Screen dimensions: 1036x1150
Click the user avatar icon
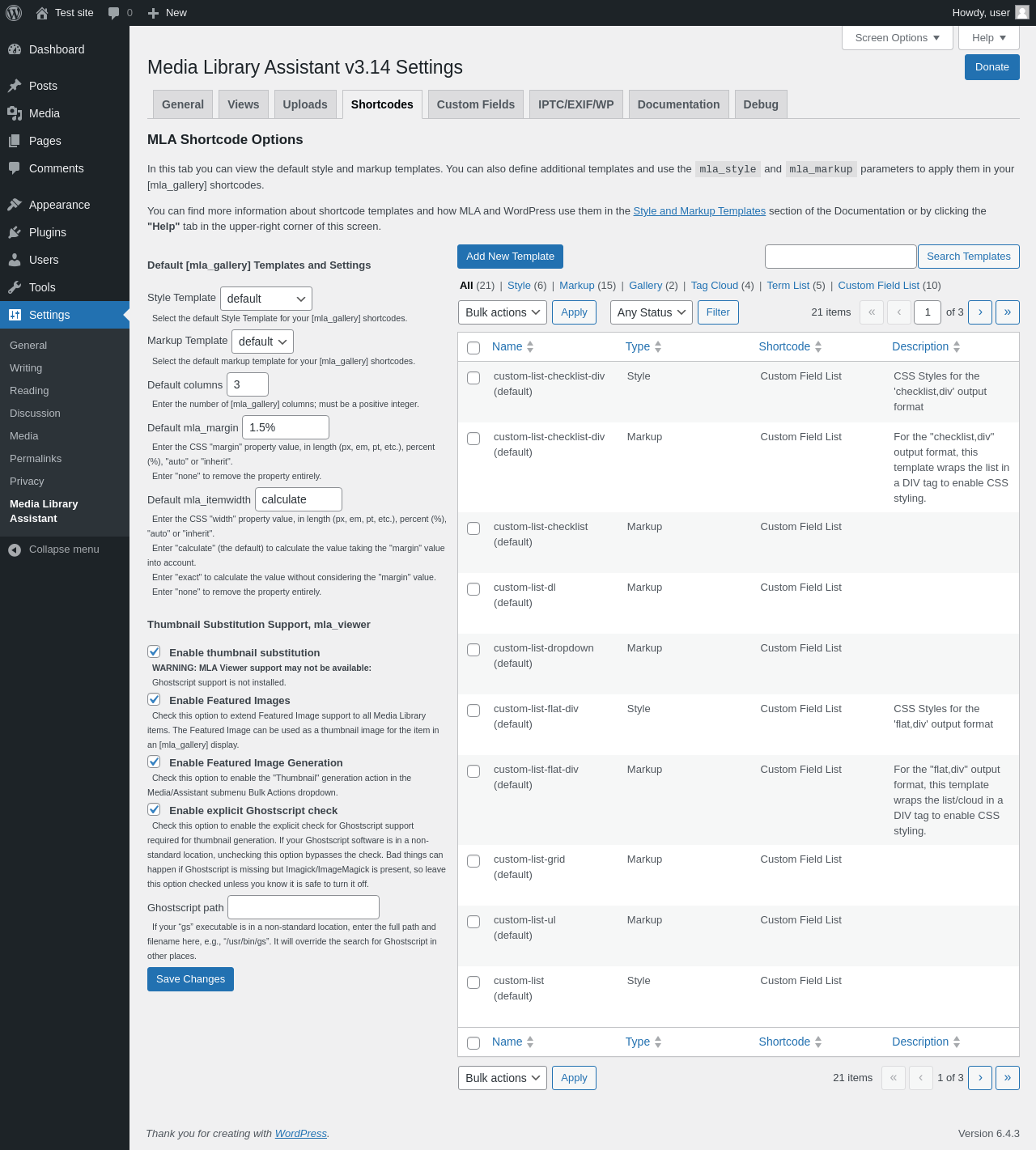(x=1022, y=12)
